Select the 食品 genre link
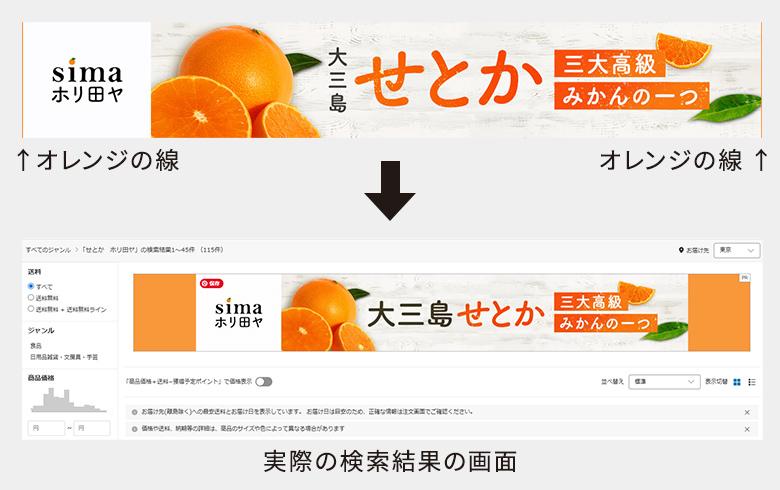This screenshot has height=490, width=780. (x=36, y=345)
